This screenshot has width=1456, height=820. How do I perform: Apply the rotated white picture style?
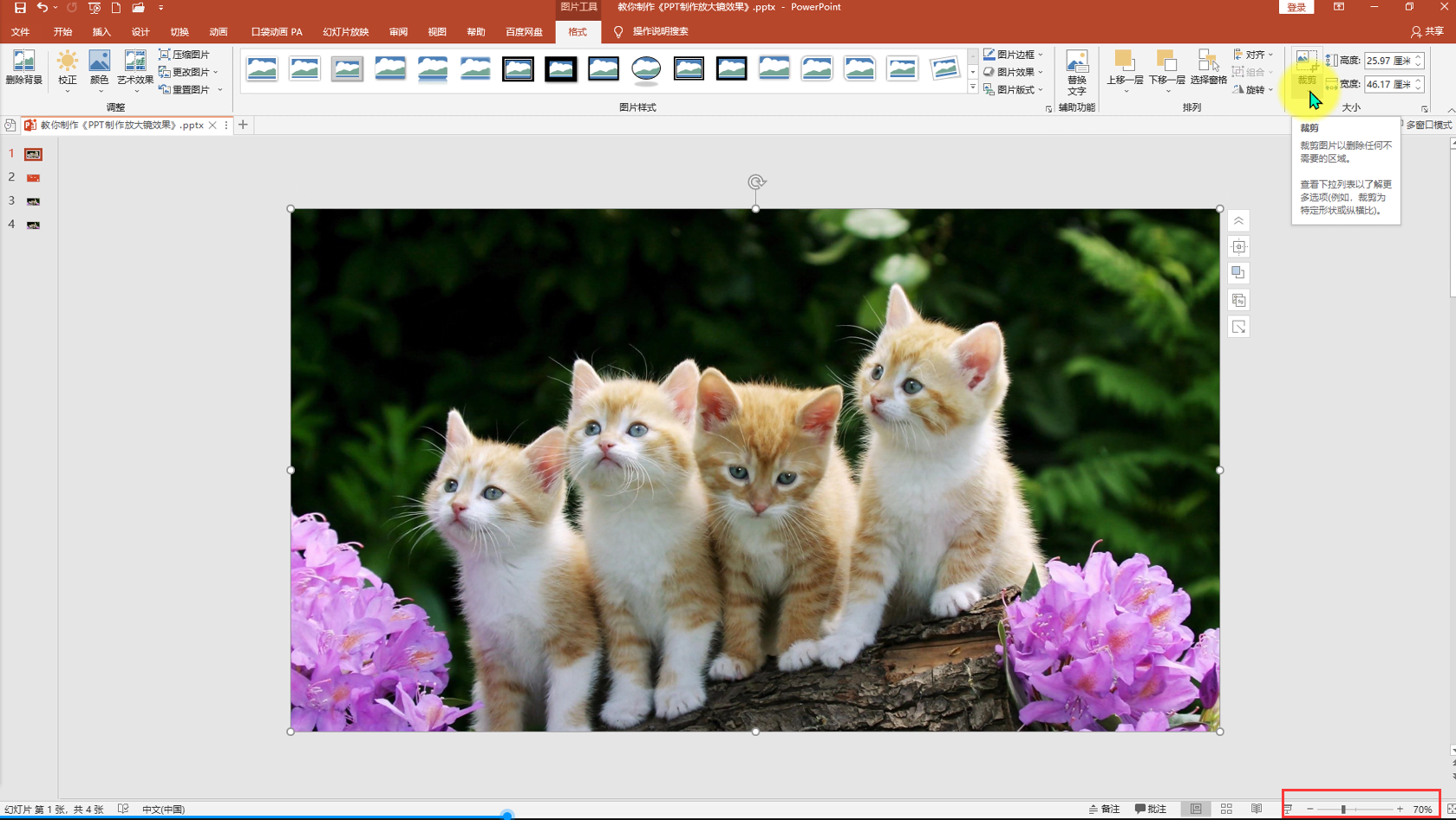pyautogui.click(x=944, y=68)
